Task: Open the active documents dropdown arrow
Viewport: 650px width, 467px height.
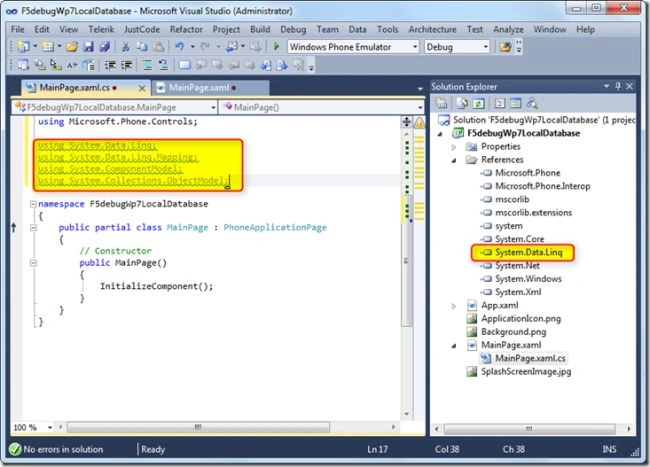Action: coord(420,89)
